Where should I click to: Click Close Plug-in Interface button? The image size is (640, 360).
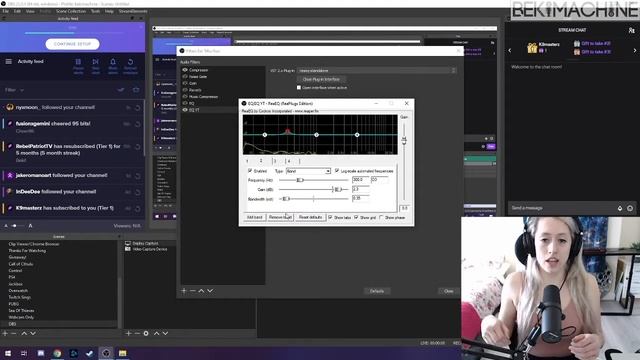coord(321,79)
